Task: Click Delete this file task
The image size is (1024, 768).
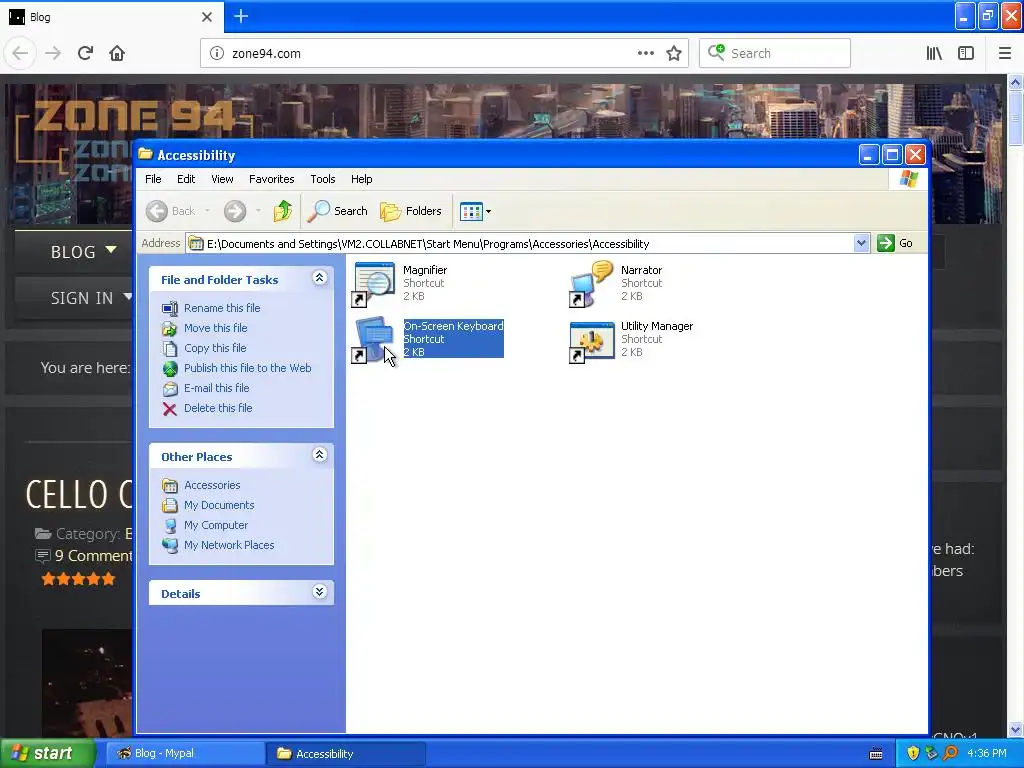Action: [217, 408]
